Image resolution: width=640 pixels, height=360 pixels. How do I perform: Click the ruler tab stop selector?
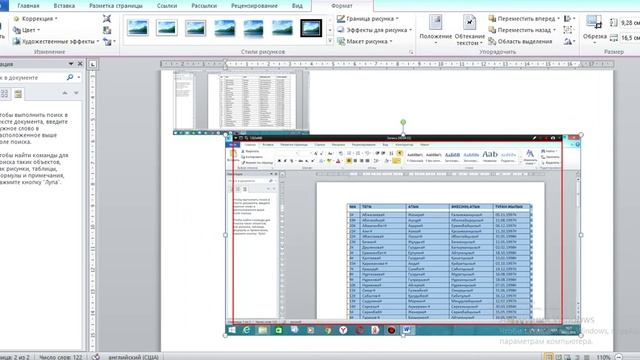pos(93,64)
